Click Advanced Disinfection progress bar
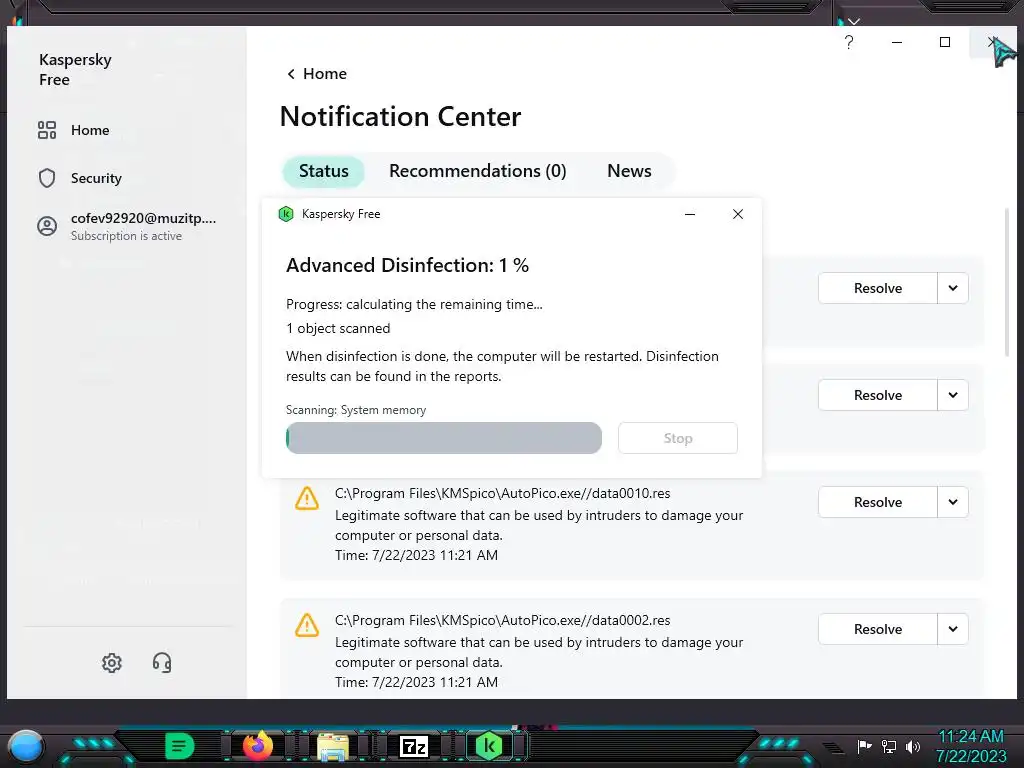The width and height of the screenshot is (1024, 768). pyautogui.click(x=443, y=438)
